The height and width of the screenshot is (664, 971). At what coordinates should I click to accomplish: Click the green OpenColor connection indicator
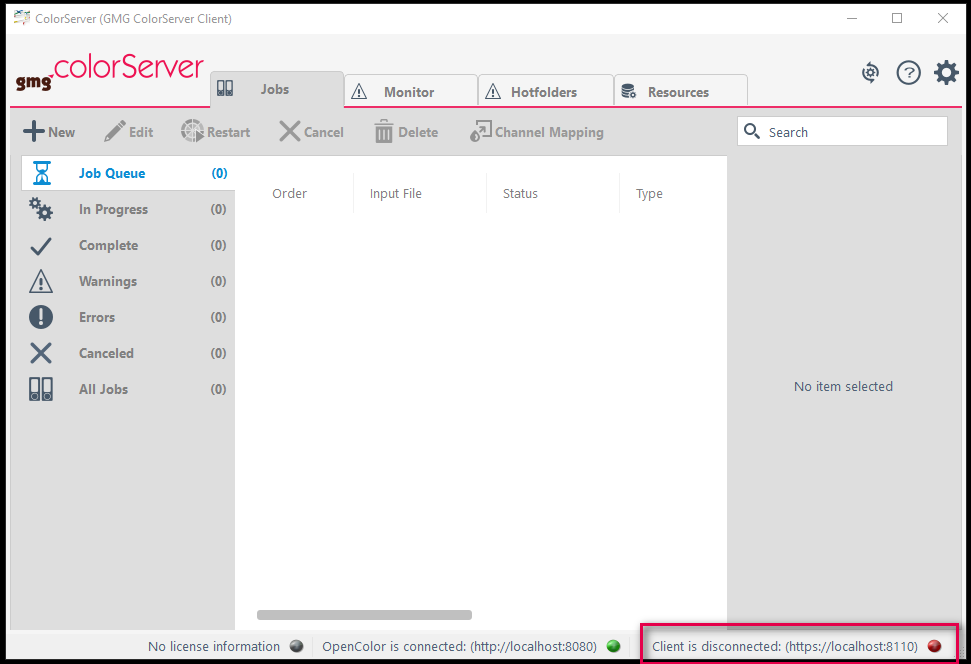614,647
